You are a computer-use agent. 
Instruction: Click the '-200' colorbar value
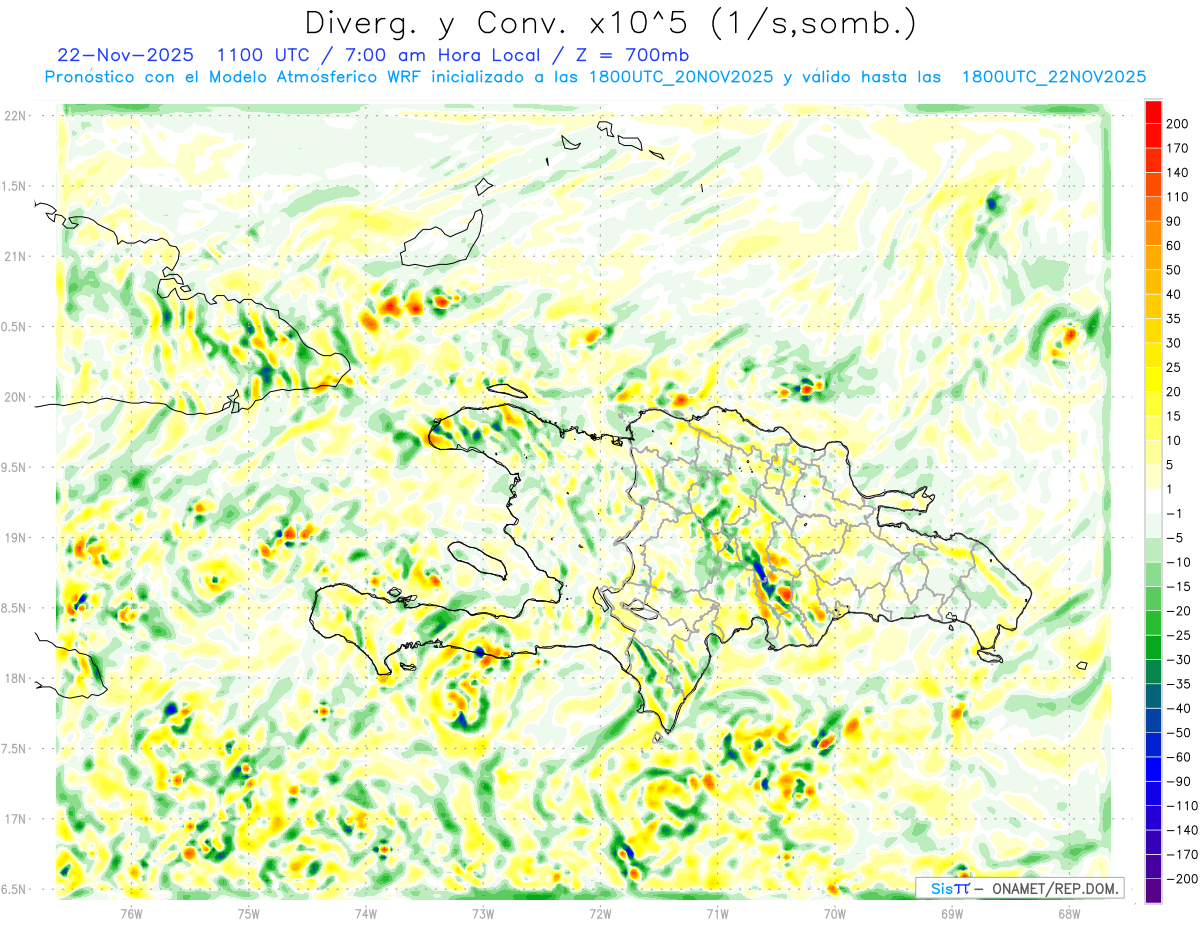pyautogui.click(x=1181, y=879)
